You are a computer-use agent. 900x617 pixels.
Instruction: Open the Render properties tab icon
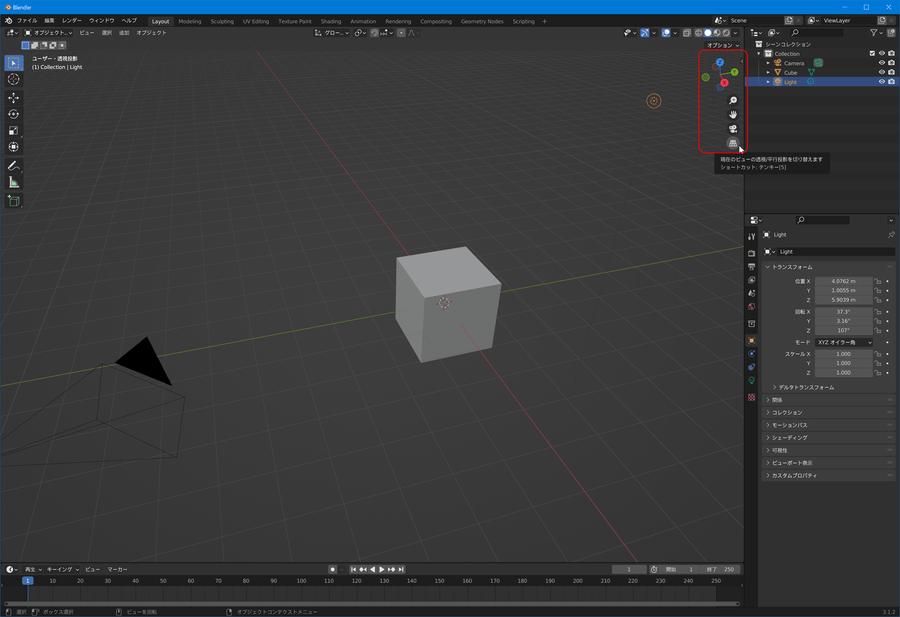(x=752, y=253)
